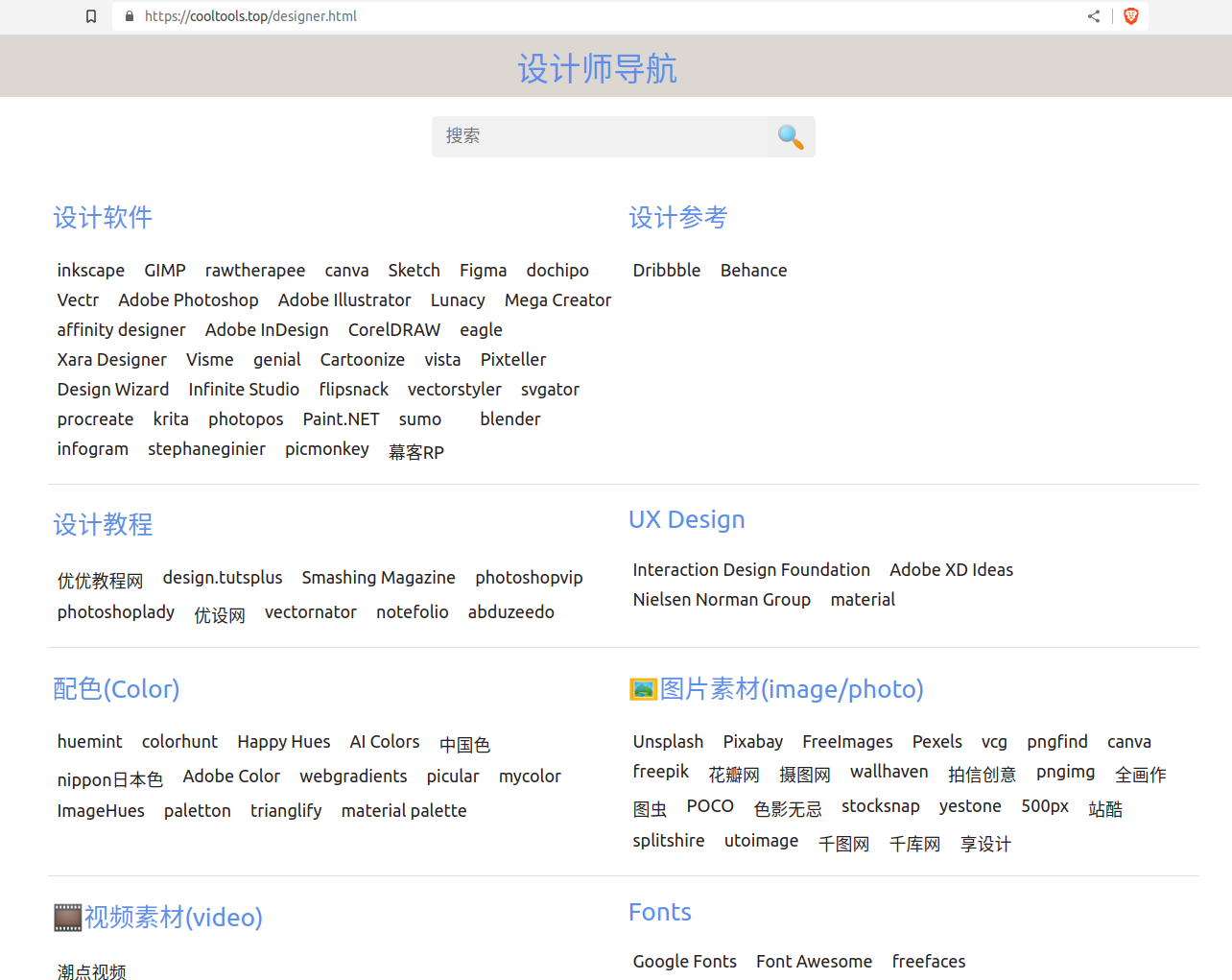Screen dimensions: 1232x980
Task: Open the Adobe XD Ideas link
Action: [952, 570]
